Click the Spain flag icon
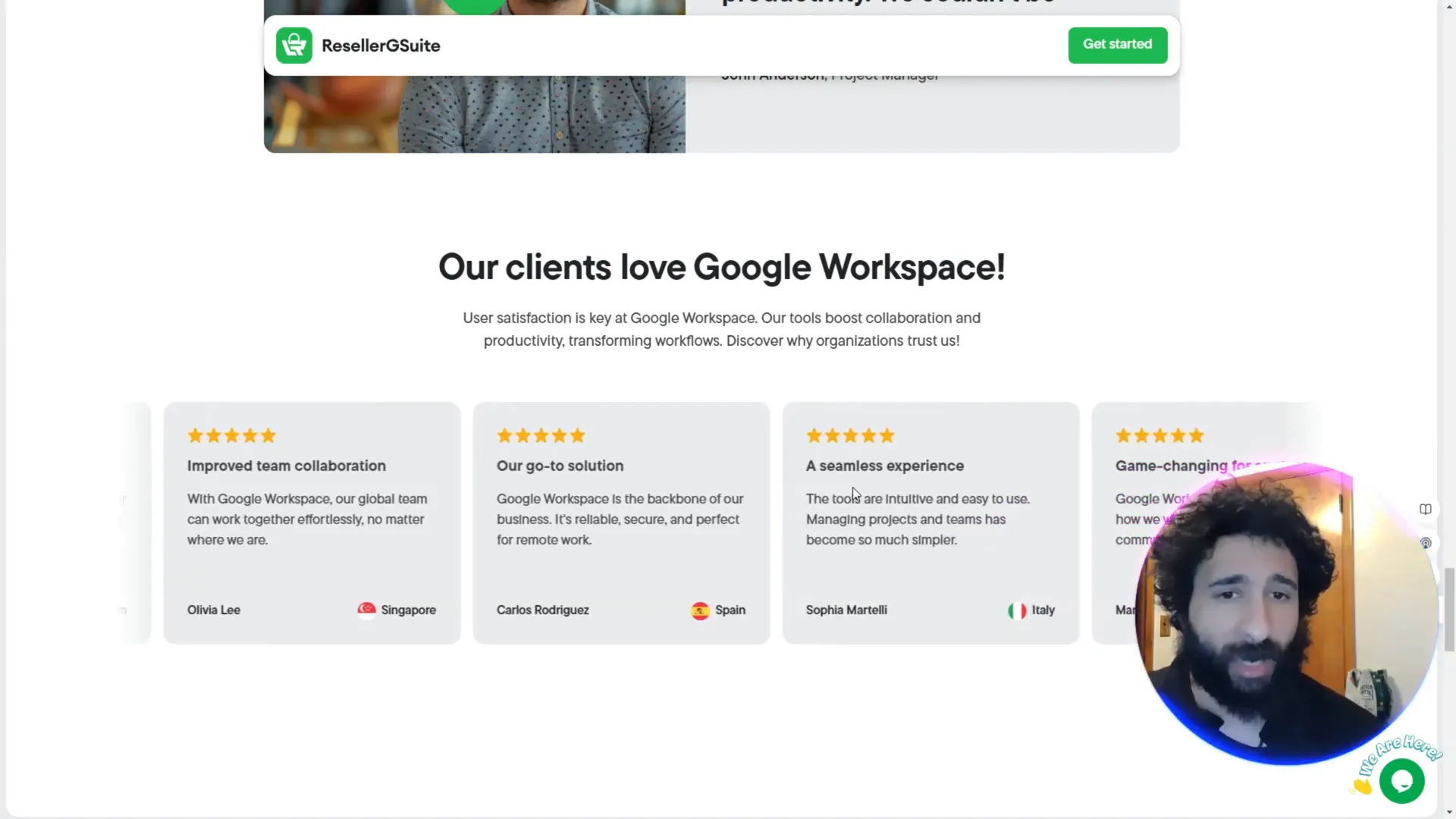The height and width of the screenshot is (819, 1456). coord(700,610)
